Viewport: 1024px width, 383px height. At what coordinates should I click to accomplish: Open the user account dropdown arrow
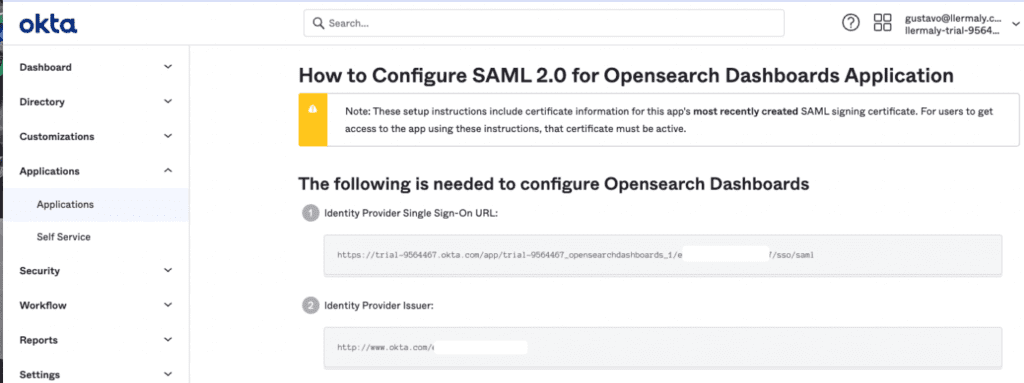coord(1014,24)
